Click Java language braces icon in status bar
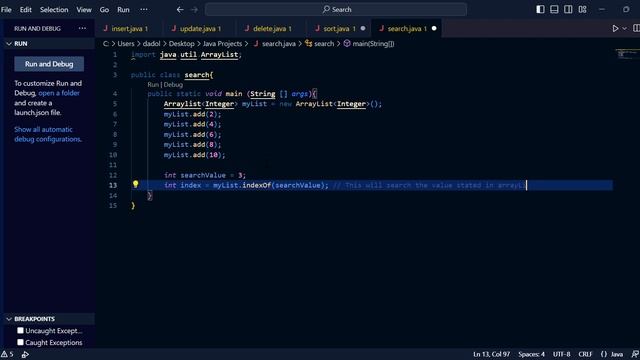 604,354
